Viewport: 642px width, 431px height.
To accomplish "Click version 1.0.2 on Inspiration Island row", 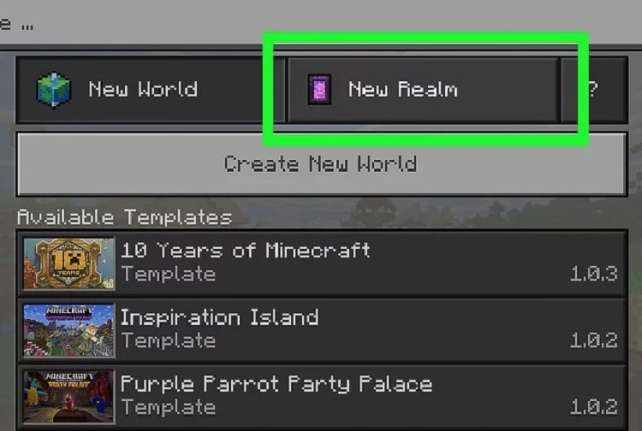I will coord(594,340).
